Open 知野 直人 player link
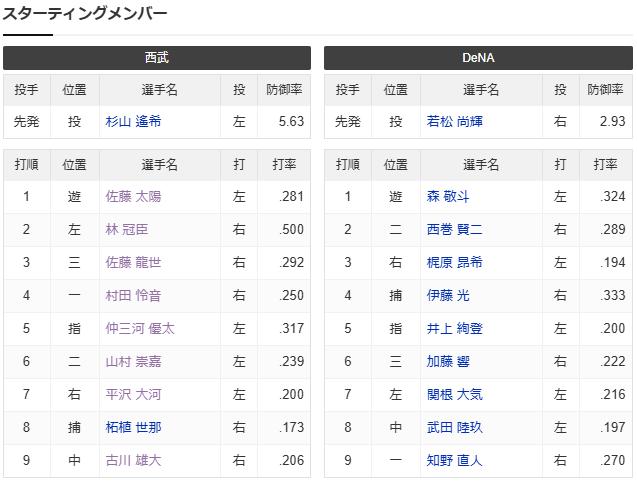Viewport: 637px width, 486px height. [x=455, y=460]
